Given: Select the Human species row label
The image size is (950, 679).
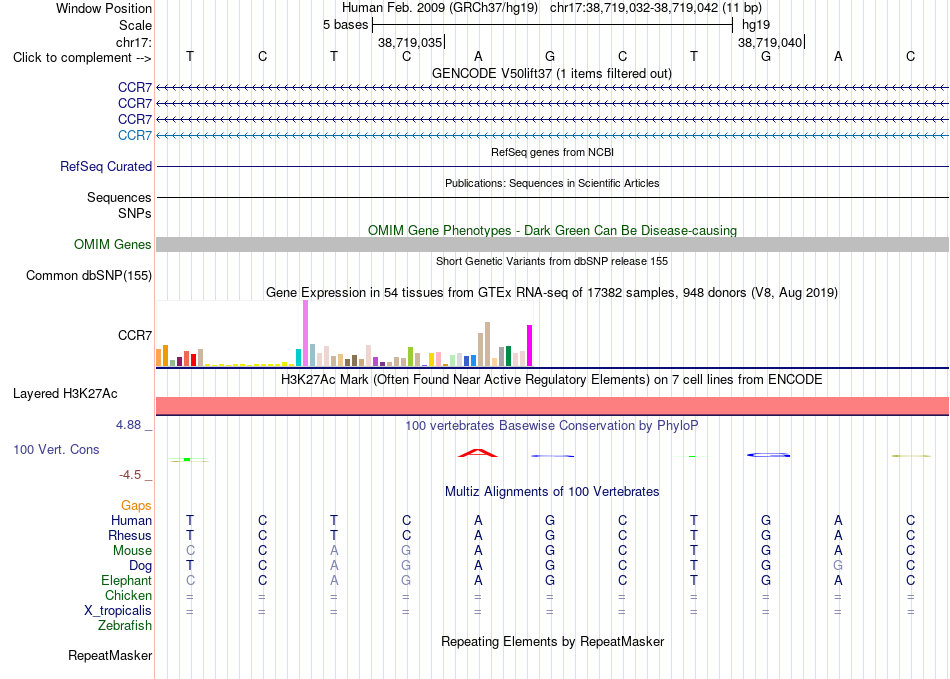Looking at the screenshot, I should click(x=131, y=520).
